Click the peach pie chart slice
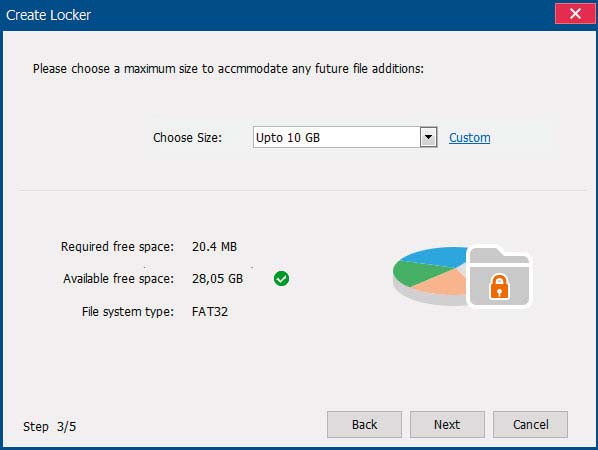Screen dimensions: 598x450 click(x=442, y=283)
